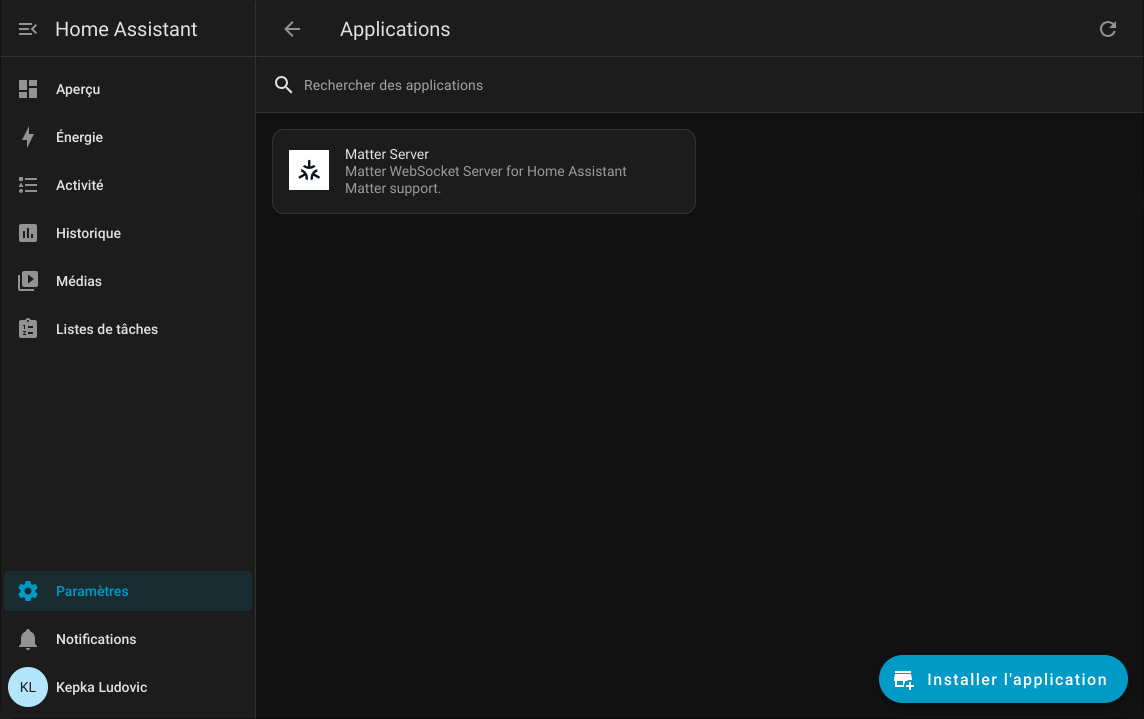Open the Kepka Ludovic user profile

tap(102, 688)
